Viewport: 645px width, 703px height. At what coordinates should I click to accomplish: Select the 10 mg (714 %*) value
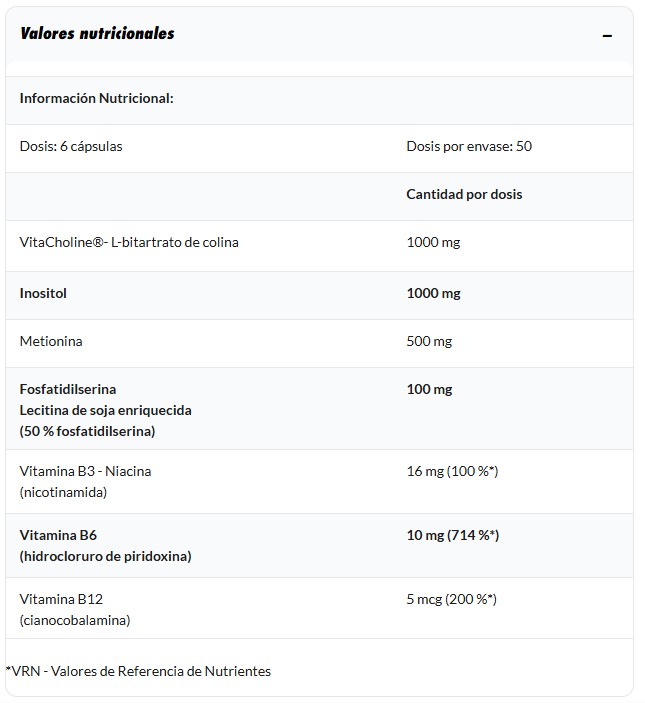[452, 535]
